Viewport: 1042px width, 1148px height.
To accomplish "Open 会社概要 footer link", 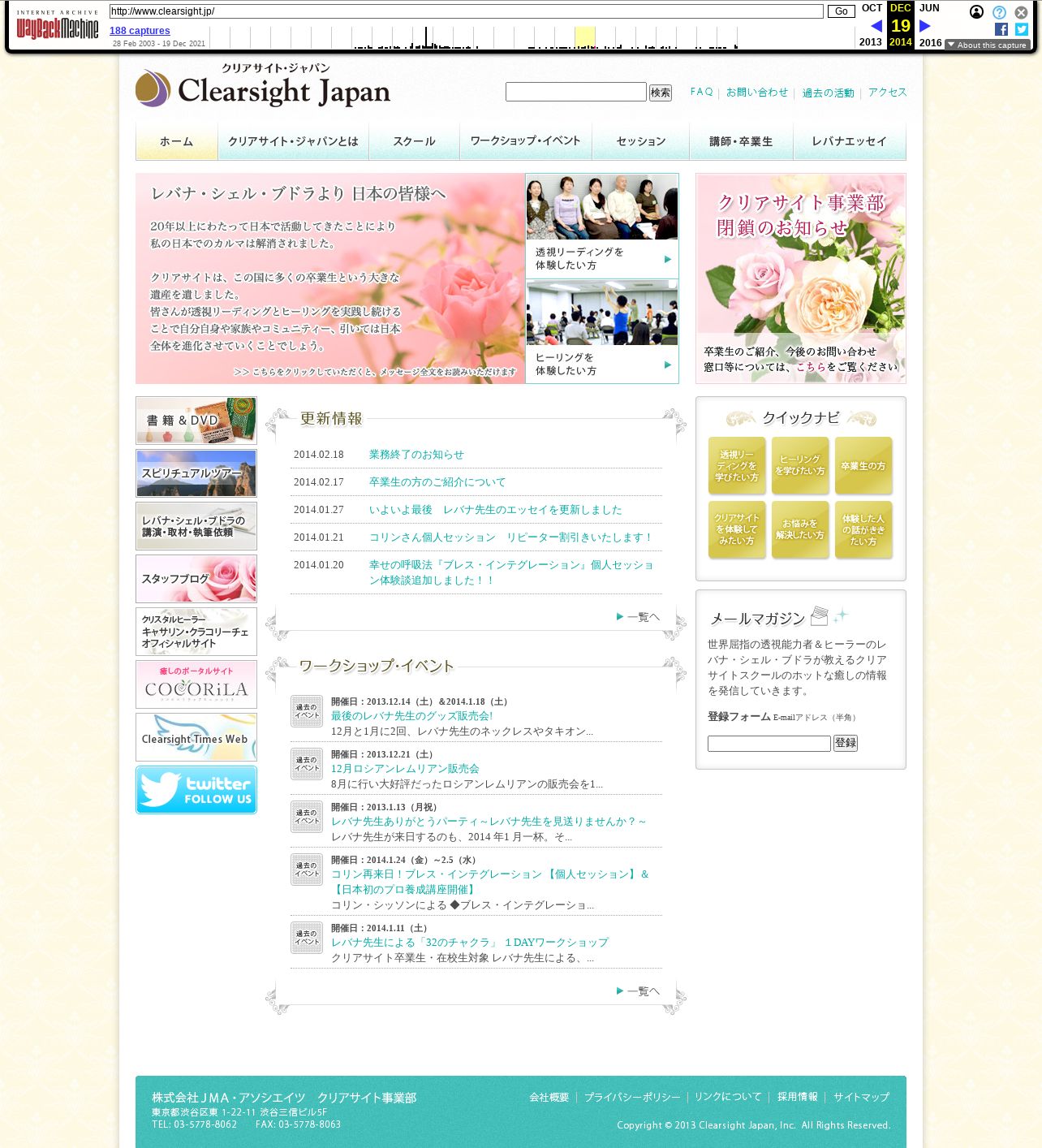I will coord(549,1097).
